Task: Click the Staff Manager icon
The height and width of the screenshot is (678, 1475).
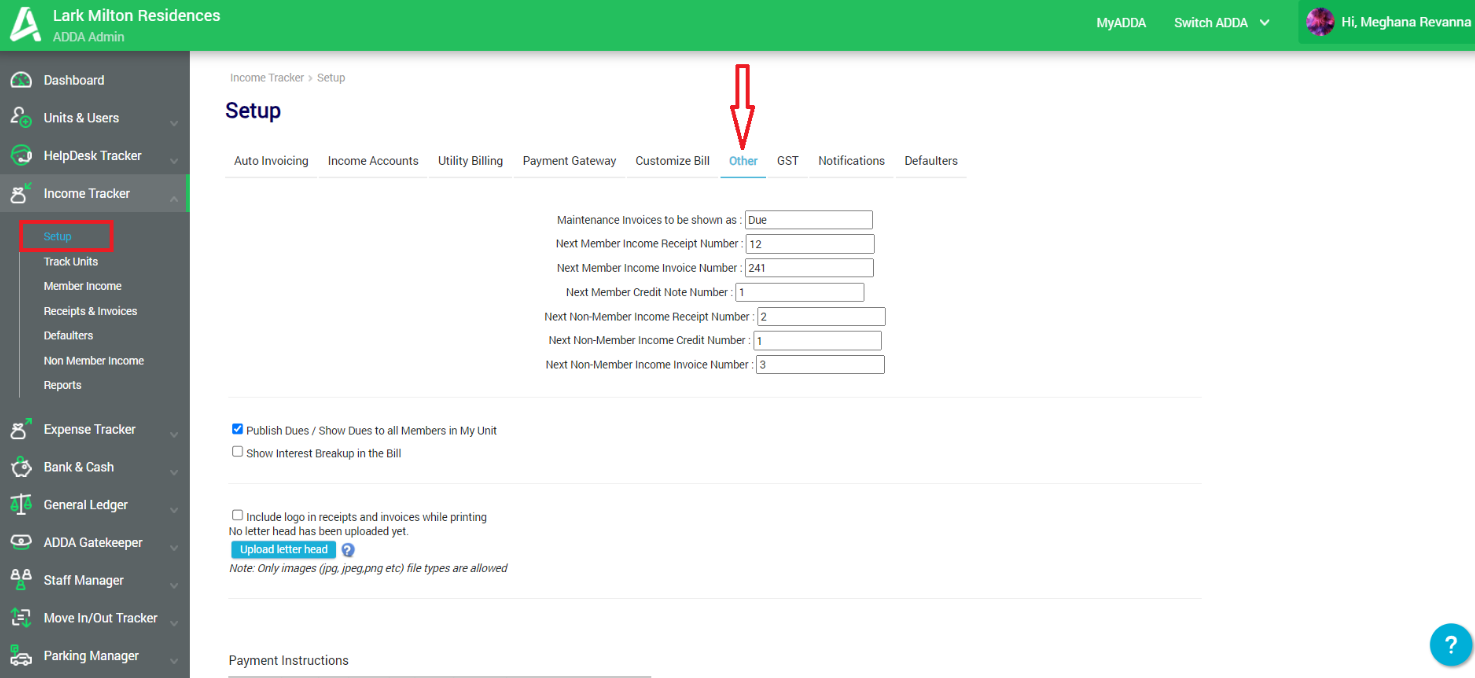Action: click(21, 580)
